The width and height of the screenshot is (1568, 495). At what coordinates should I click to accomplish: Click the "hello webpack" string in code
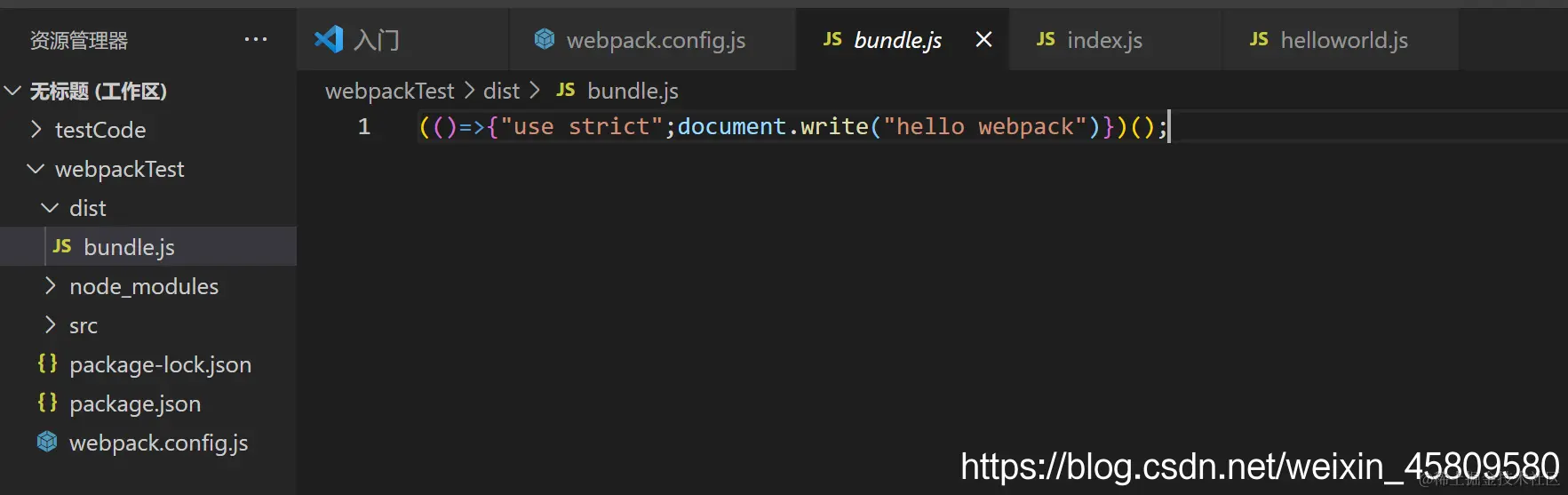tap(985, 126)
